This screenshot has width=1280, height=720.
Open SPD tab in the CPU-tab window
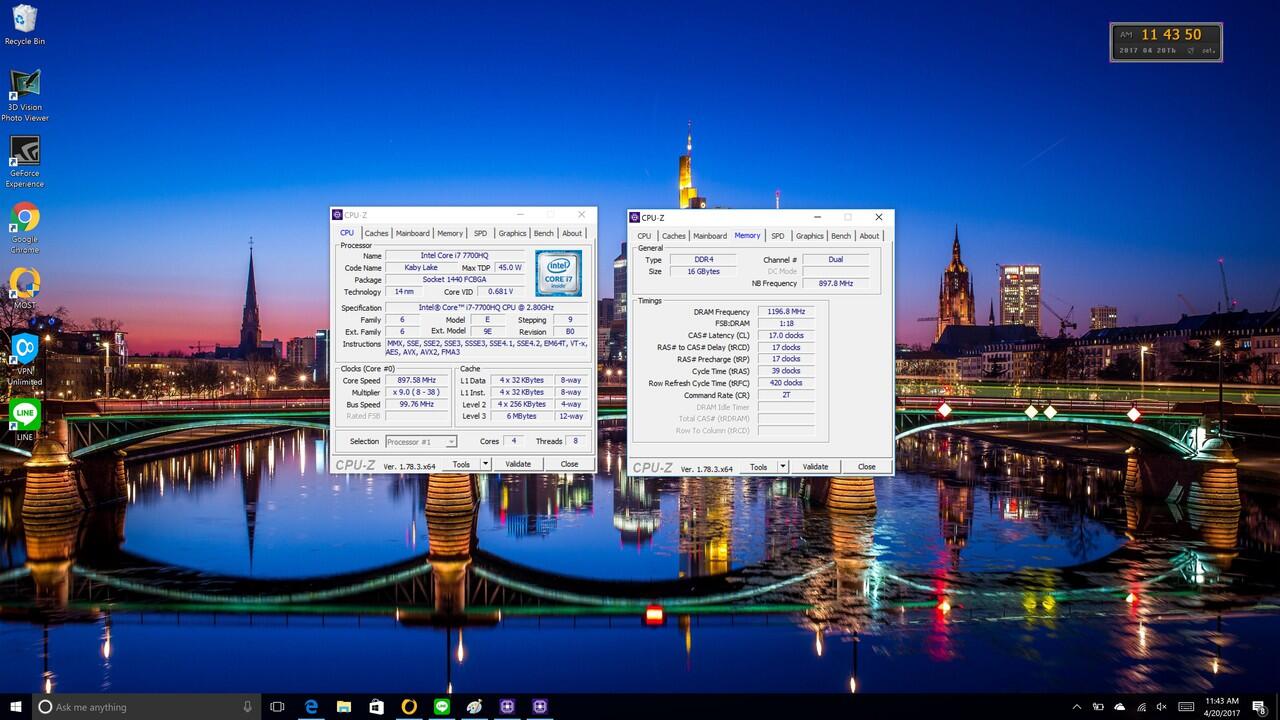(x=481, y=233)
